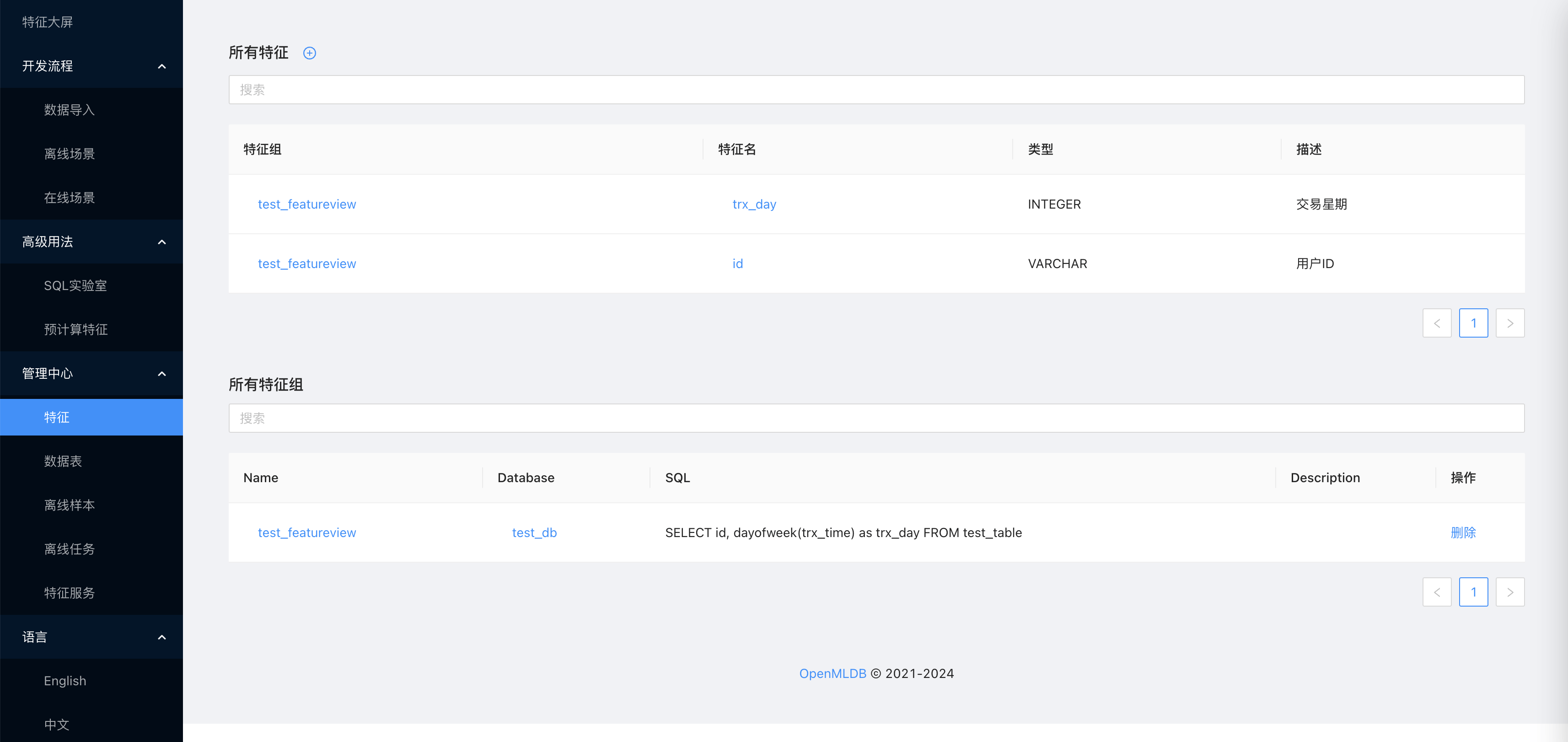This screenshot has width=1568, height=742.
Task: Go to next page of features table
Action: click(1509, 323)
